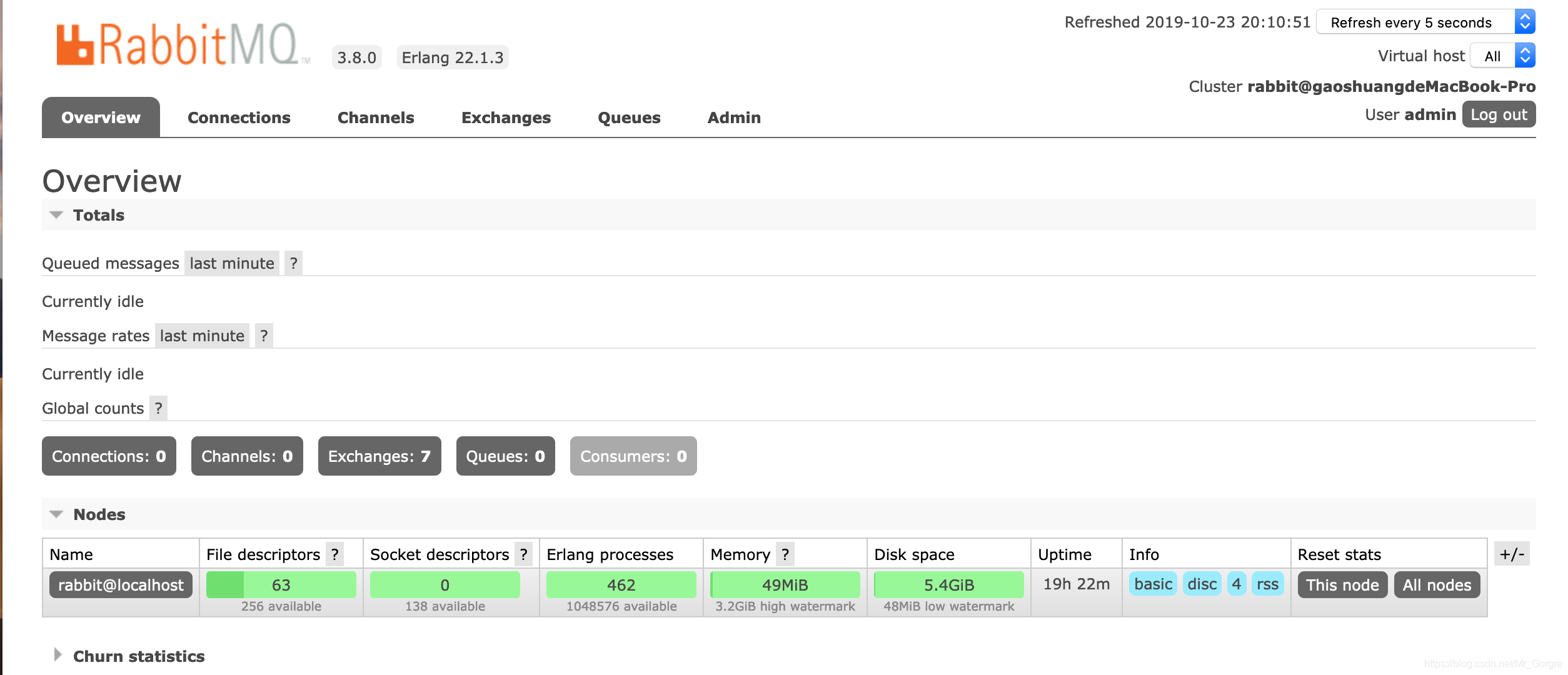
Task: Toggle node columns with +/- button
Action: (1512, 554)
